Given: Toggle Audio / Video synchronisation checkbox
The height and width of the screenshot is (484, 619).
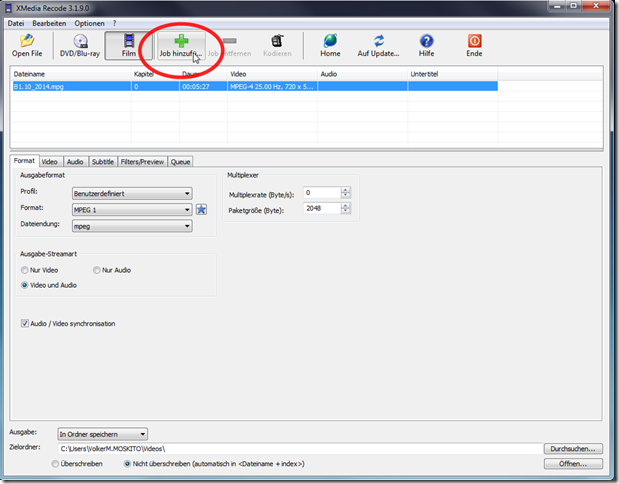Looking at the screenshot, I should point(24,324).
